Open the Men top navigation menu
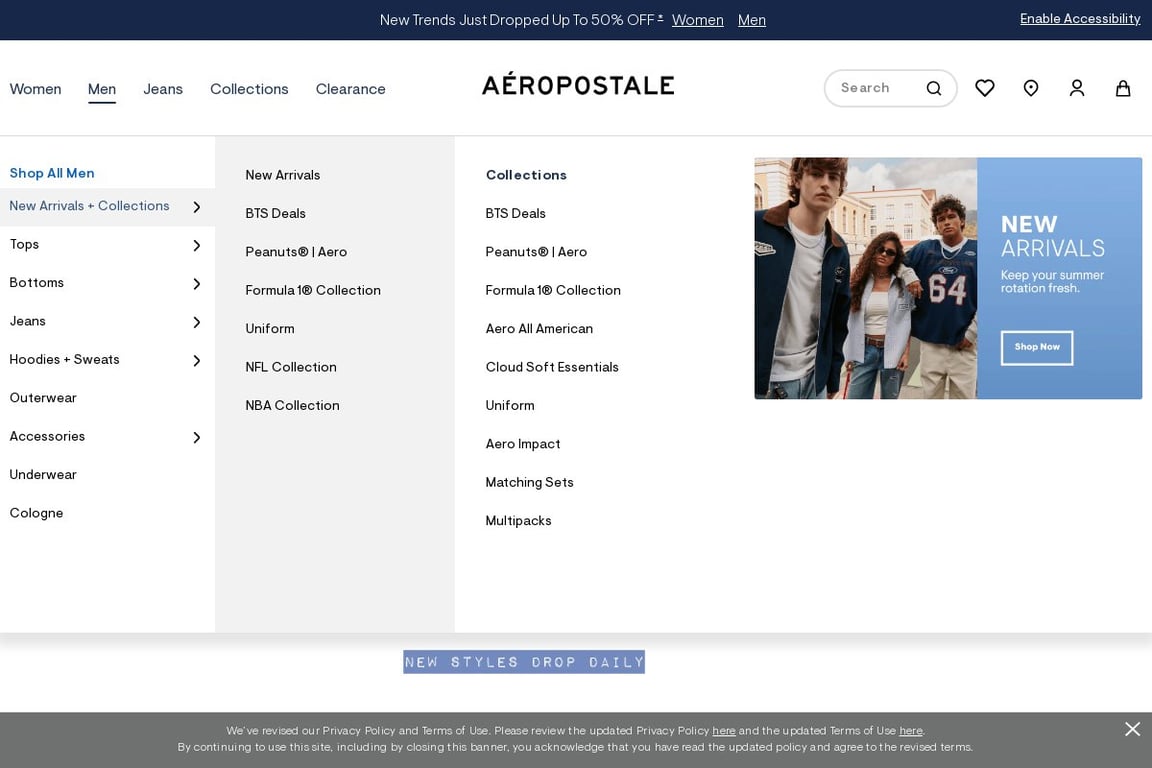 [x=101, y=89]
